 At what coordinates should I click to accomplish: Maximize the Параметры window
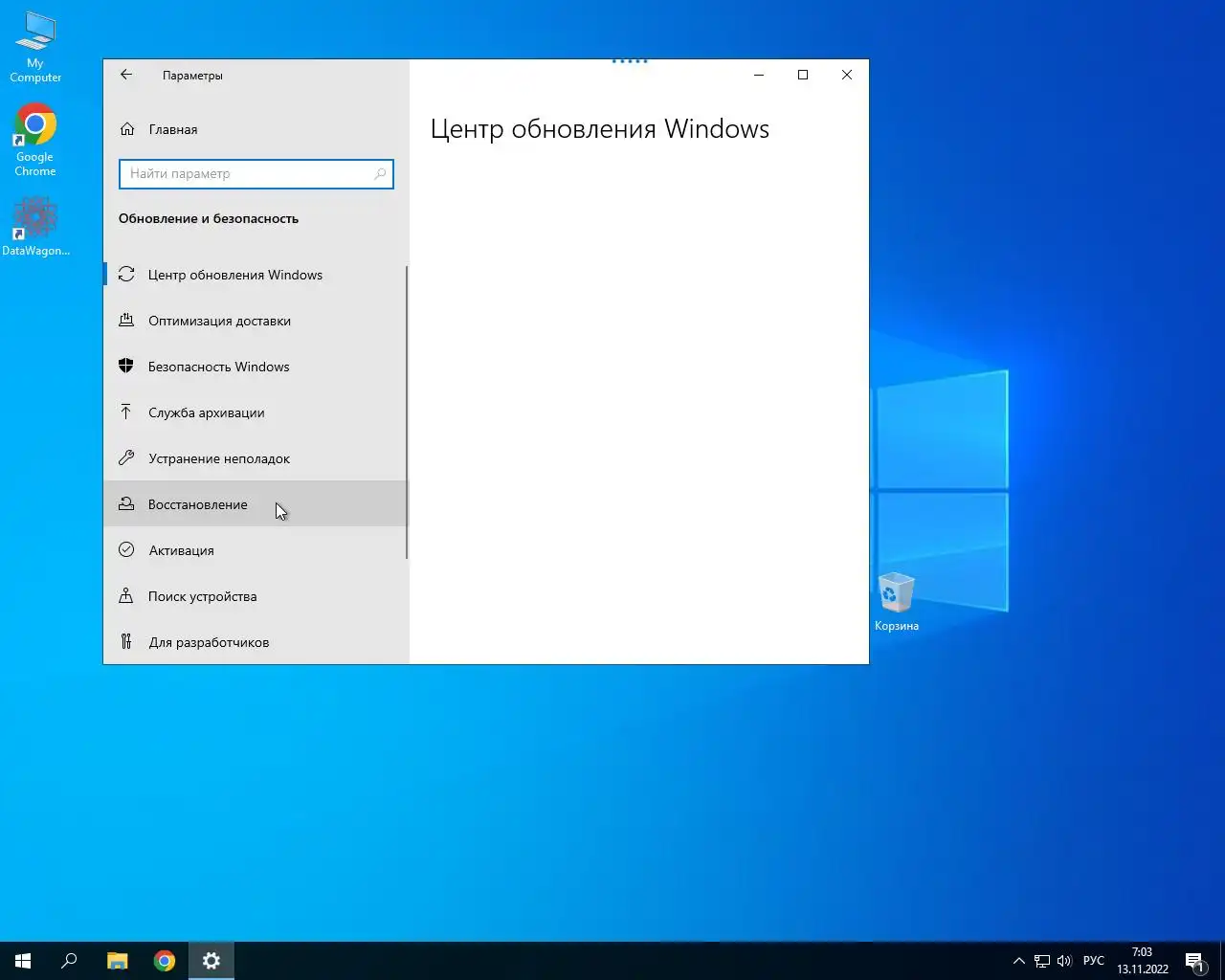click(803, 75)
